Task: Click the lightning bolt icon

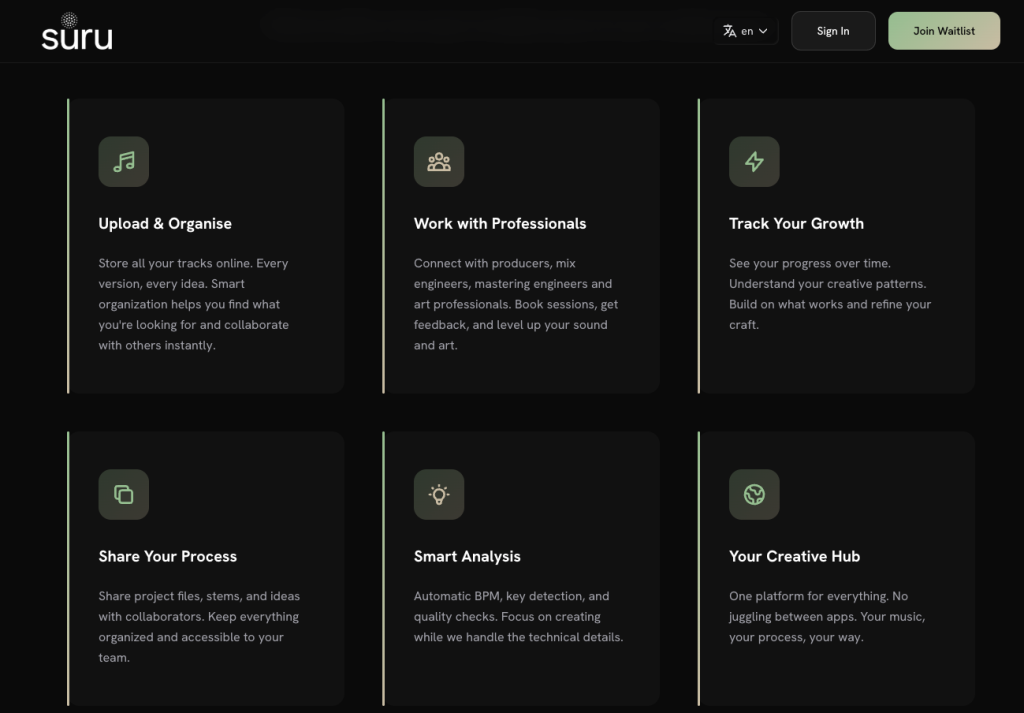Action: pos(754,162)
